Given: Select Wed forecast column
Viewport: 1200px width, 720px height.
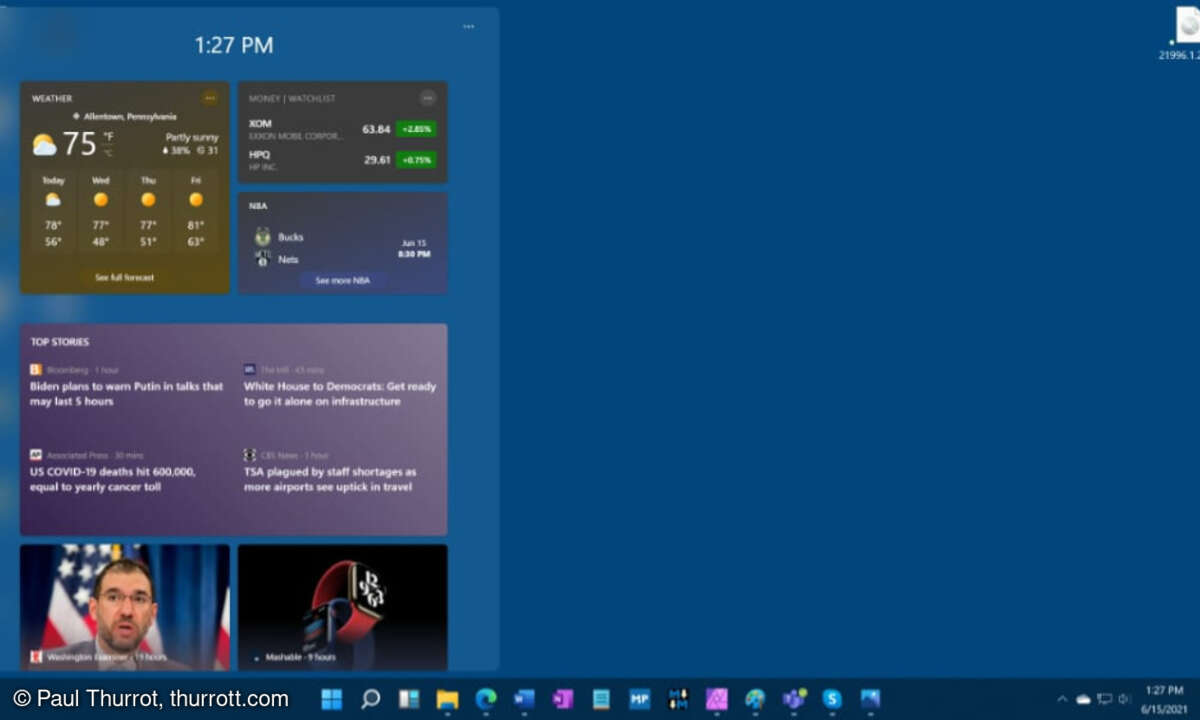Looking at the screenshot, I should pyautogui.click(x=101, y=211).
